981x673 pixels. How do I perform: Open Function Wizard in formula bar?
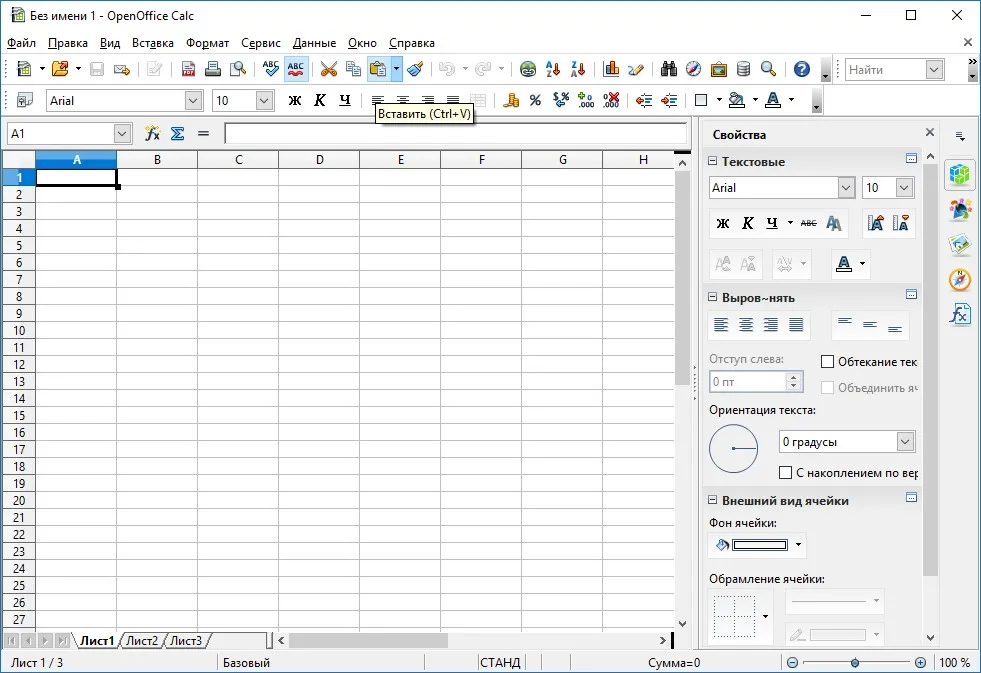click(152, 133)
